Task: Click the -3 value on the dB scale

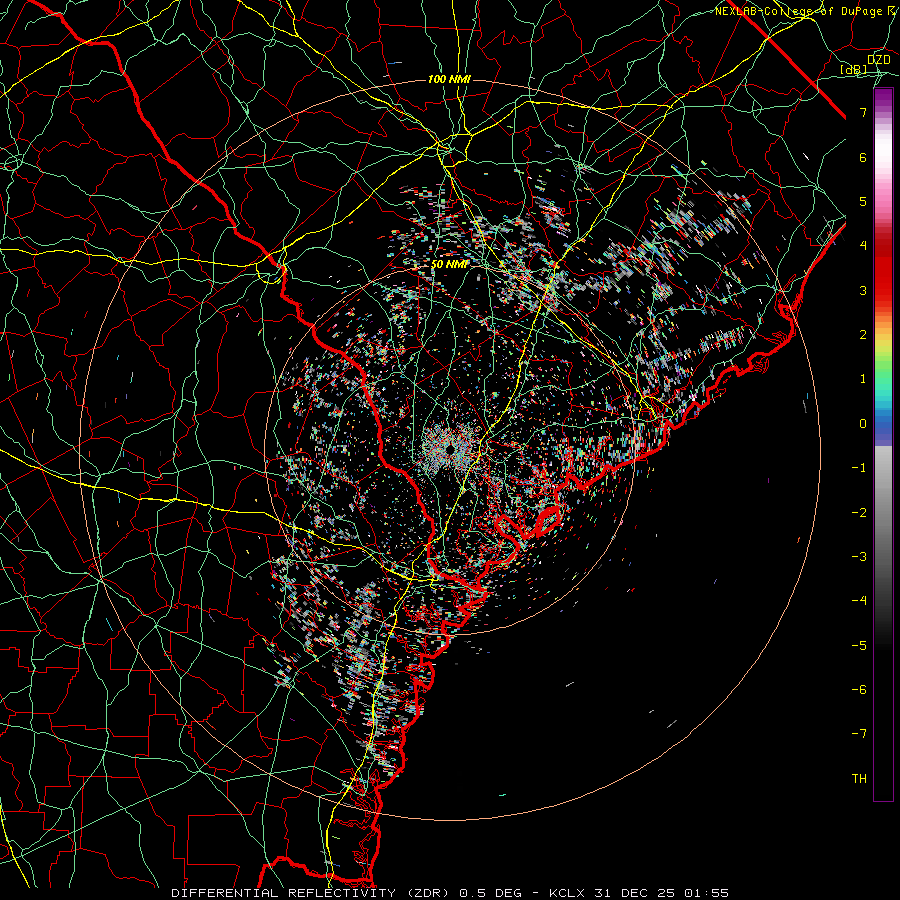Action: coord(859,557)
